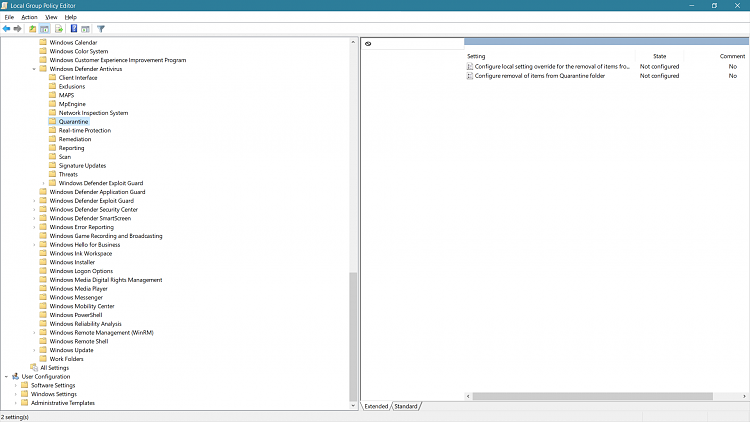Screen dimensions: 750x422
Task: Click the Filter funnel toolbar icon
Action: pyautogui.click(x=100, y=29)
